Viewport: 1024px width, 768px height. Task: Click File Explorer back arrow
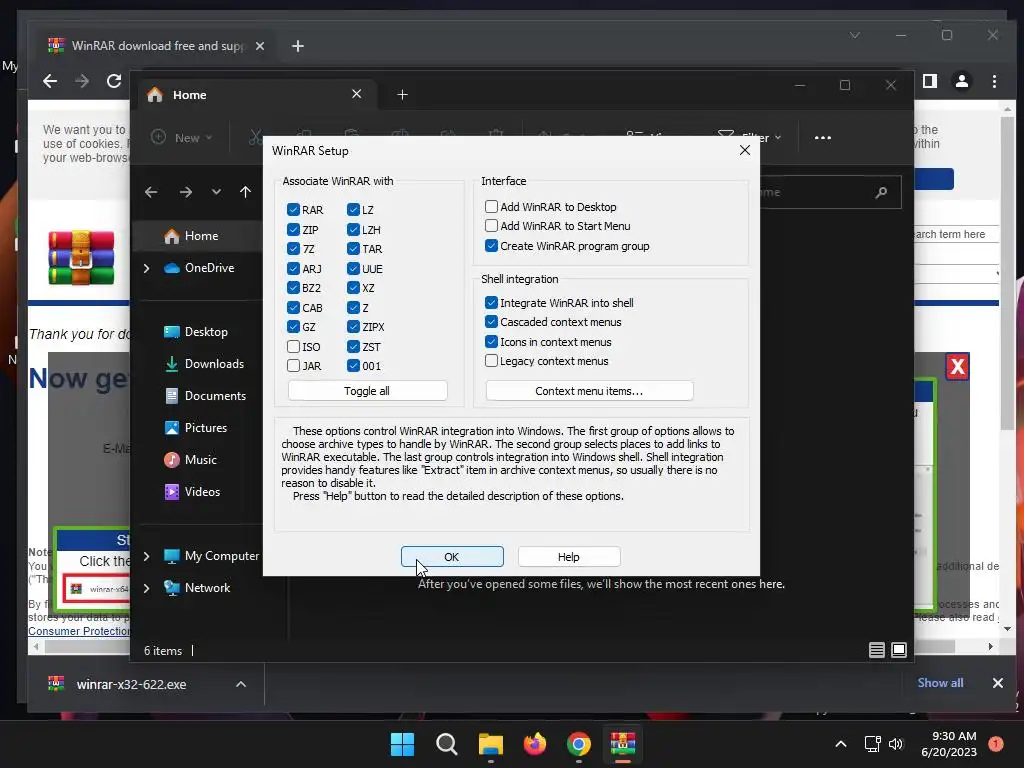click(151, 192)
